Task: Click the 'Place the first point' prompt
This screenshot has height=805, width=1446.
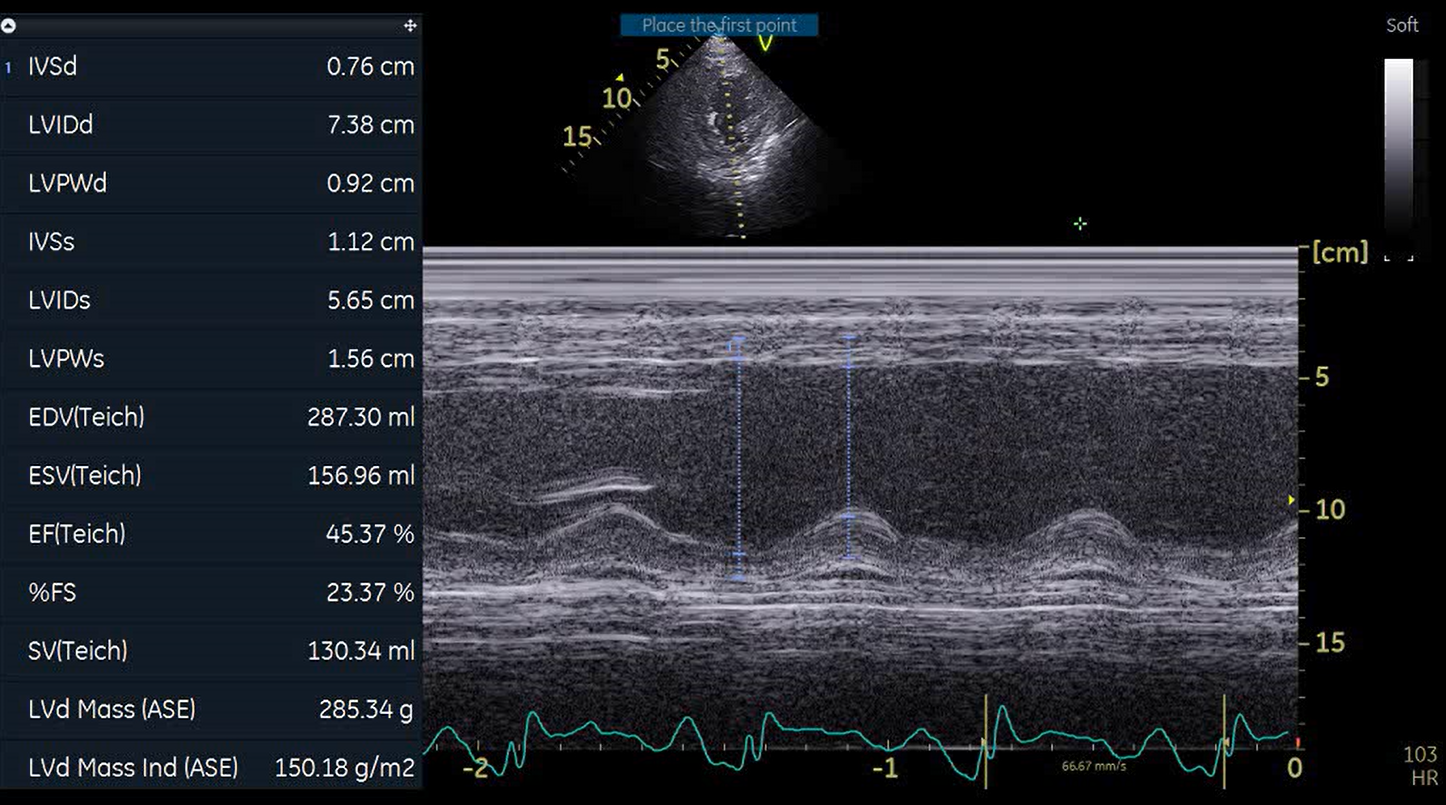Action: [x=718, y=25]
